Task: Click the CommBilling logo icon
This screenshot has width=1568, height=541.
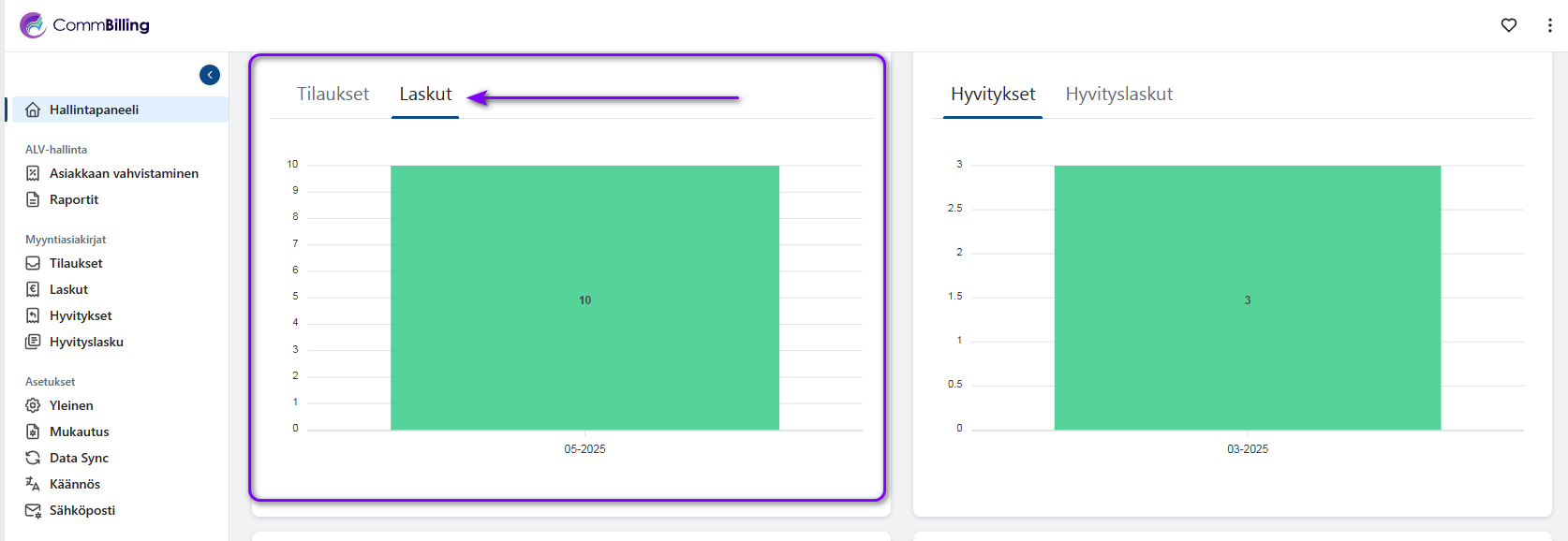Action: point(33,25)
